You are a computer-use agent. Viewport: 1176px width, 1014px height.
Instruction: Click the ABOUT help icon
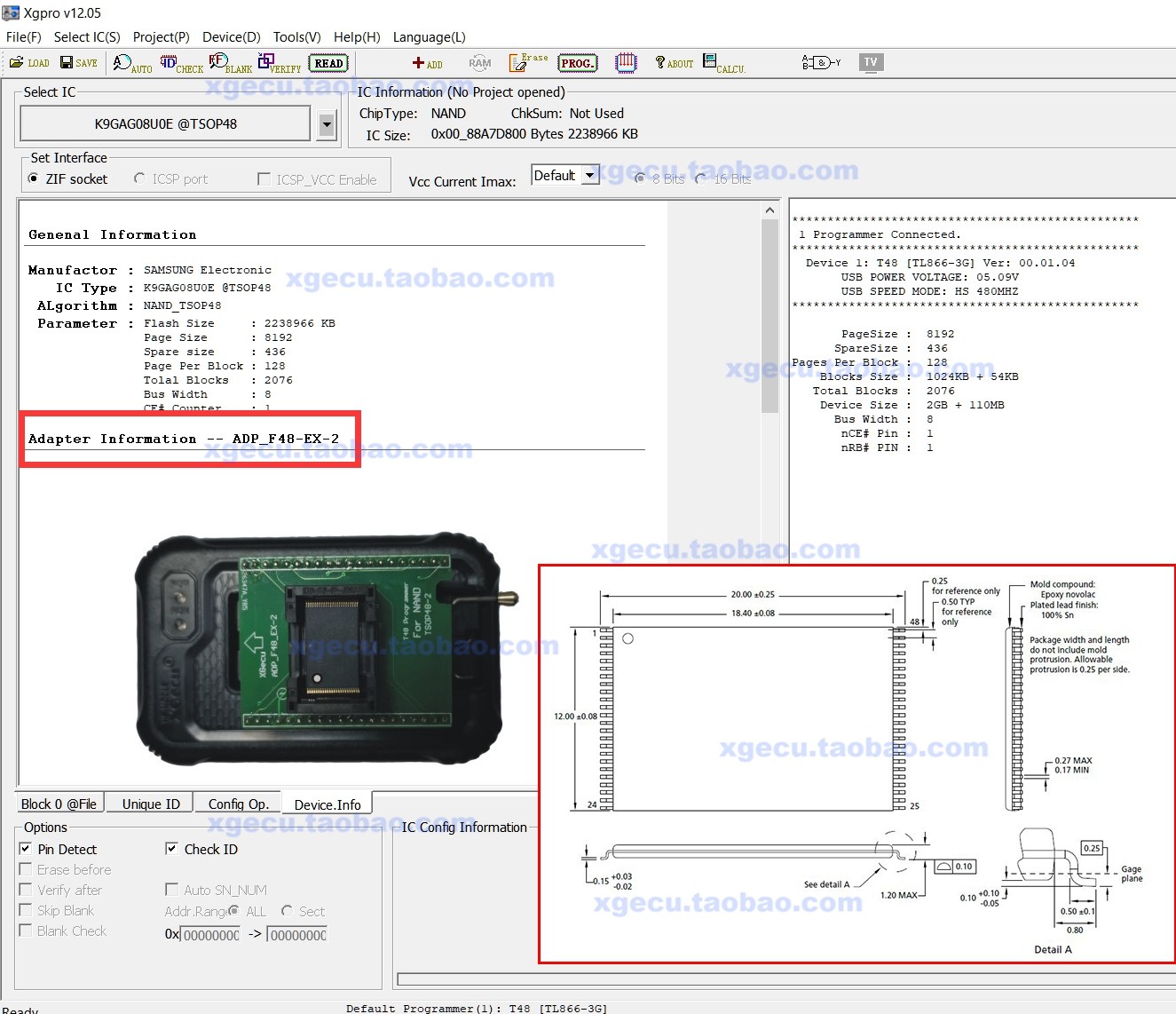[x=672, y=62]
